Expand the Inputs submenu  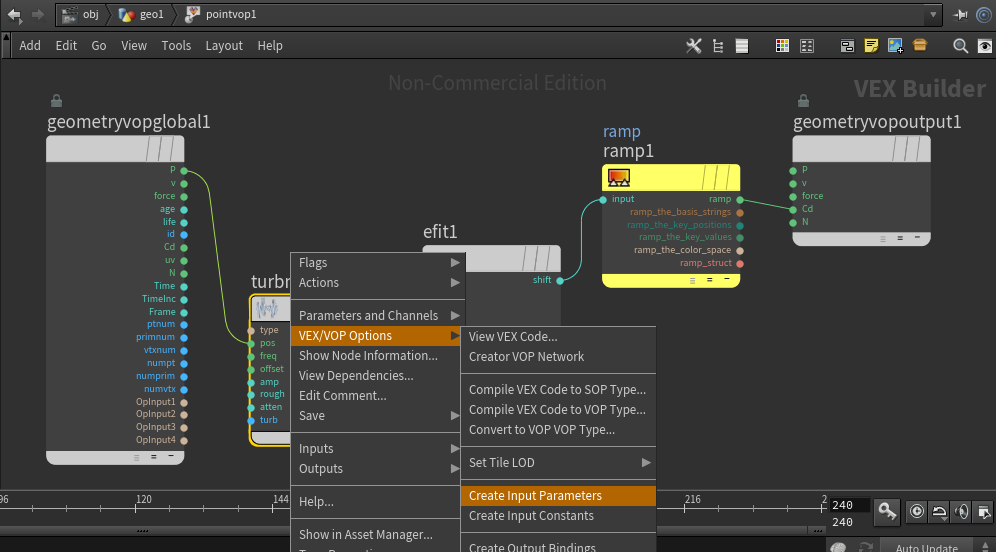pos(378,448)
